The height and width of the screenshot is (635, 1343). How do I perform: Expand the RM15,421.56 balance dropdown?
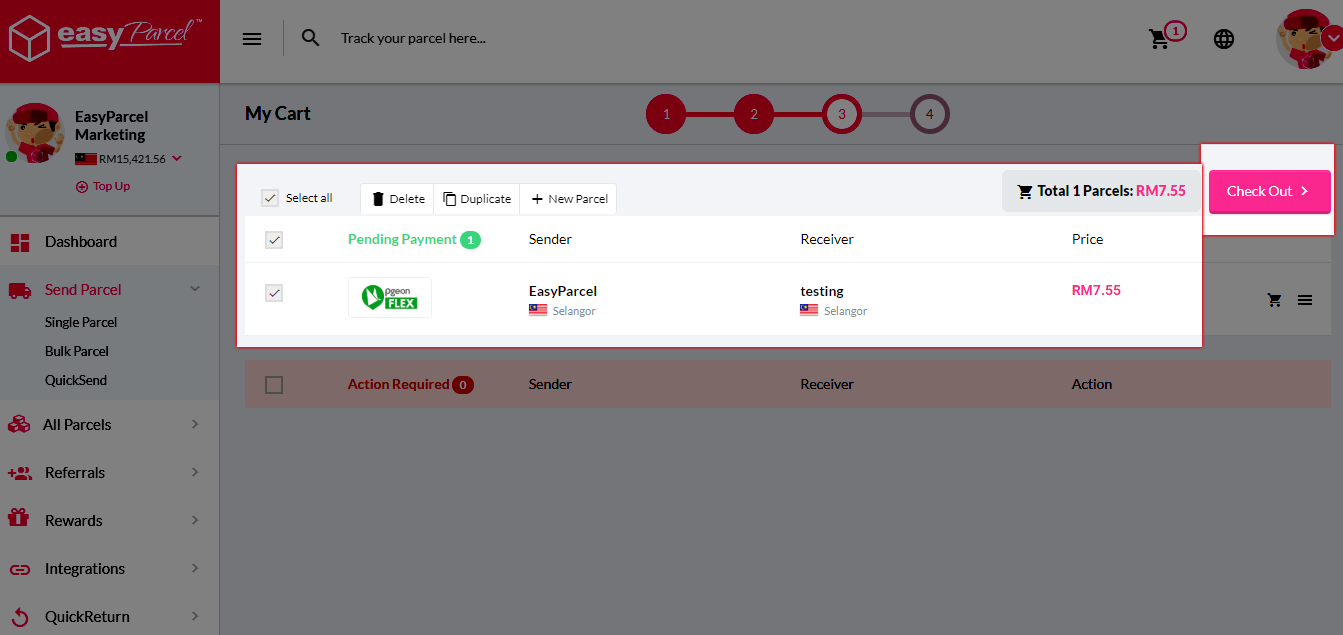click(177, 158)
